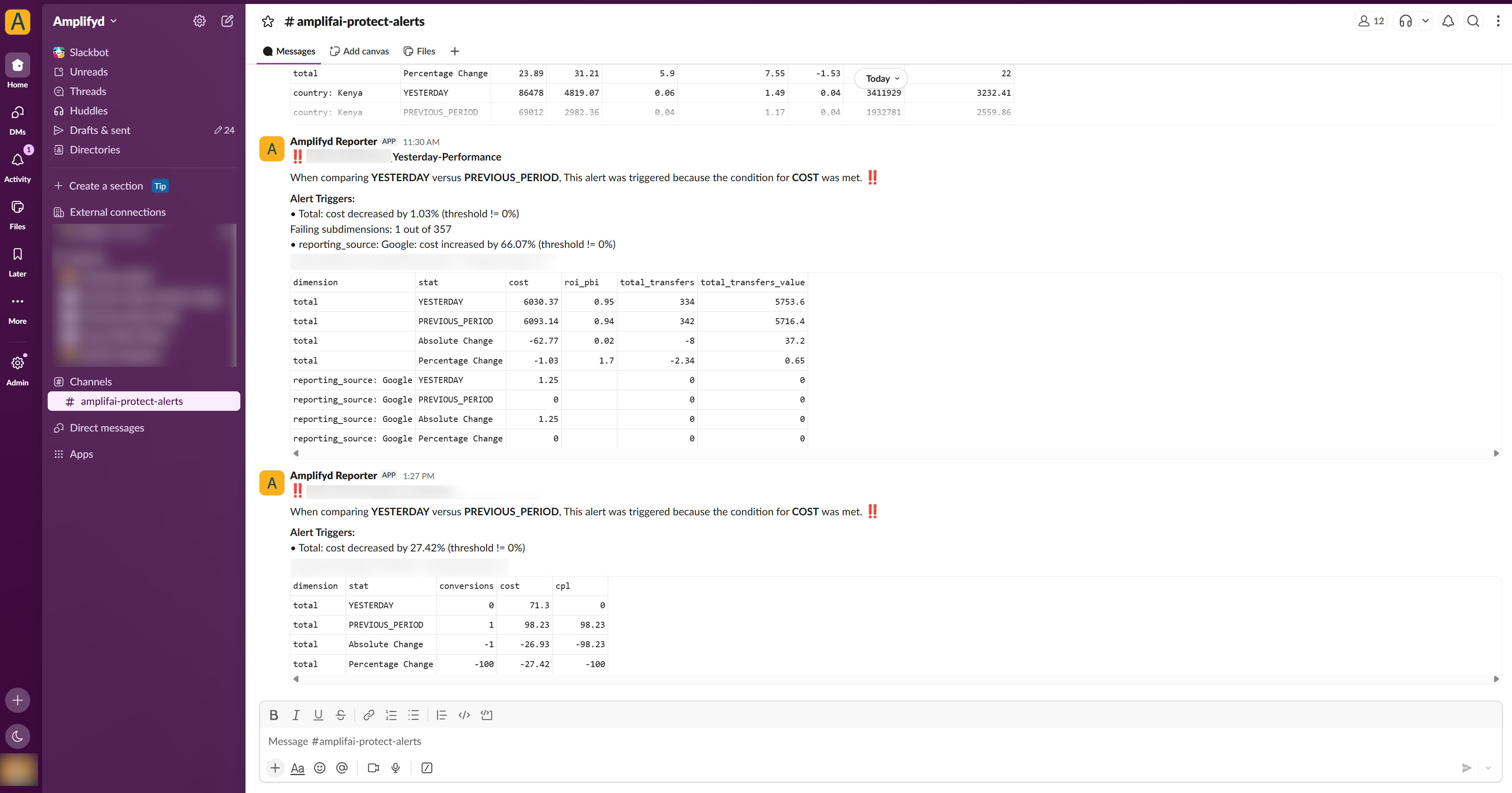View the 12 channel members
Screen dimensions: 1512x793
click(1371, 21)
